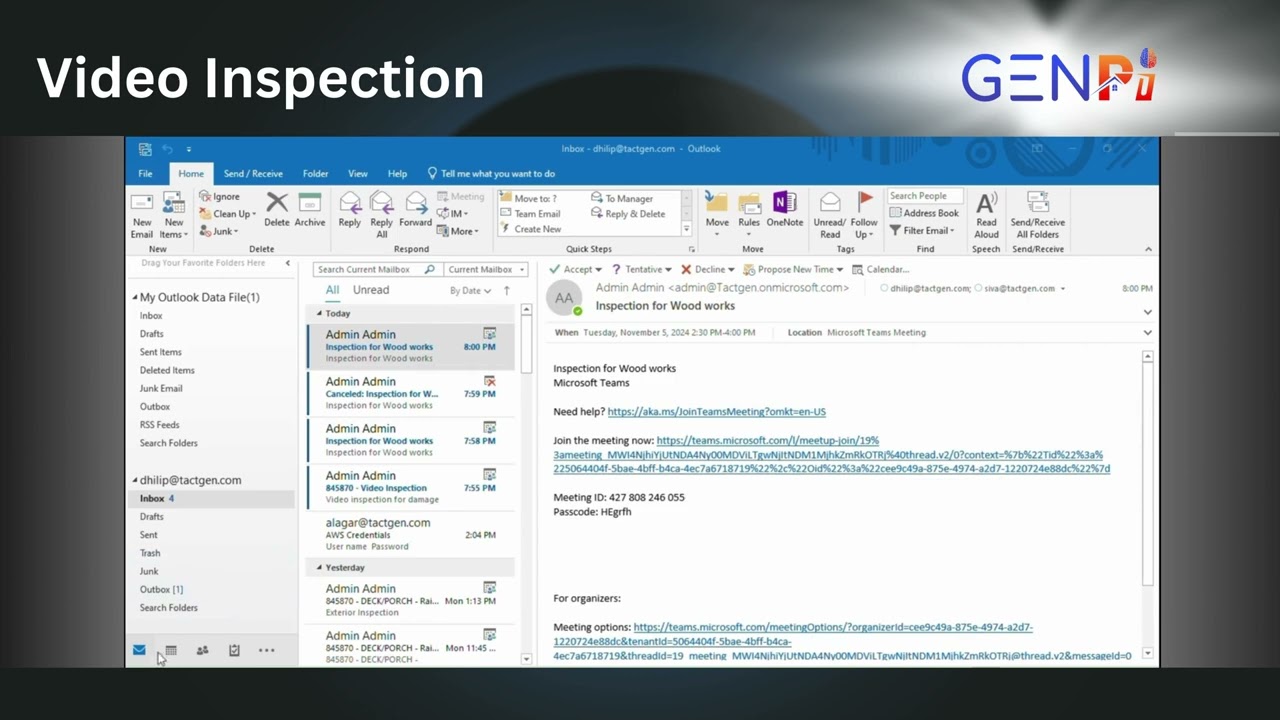Switch to the Folder ribbon tab

316,173
